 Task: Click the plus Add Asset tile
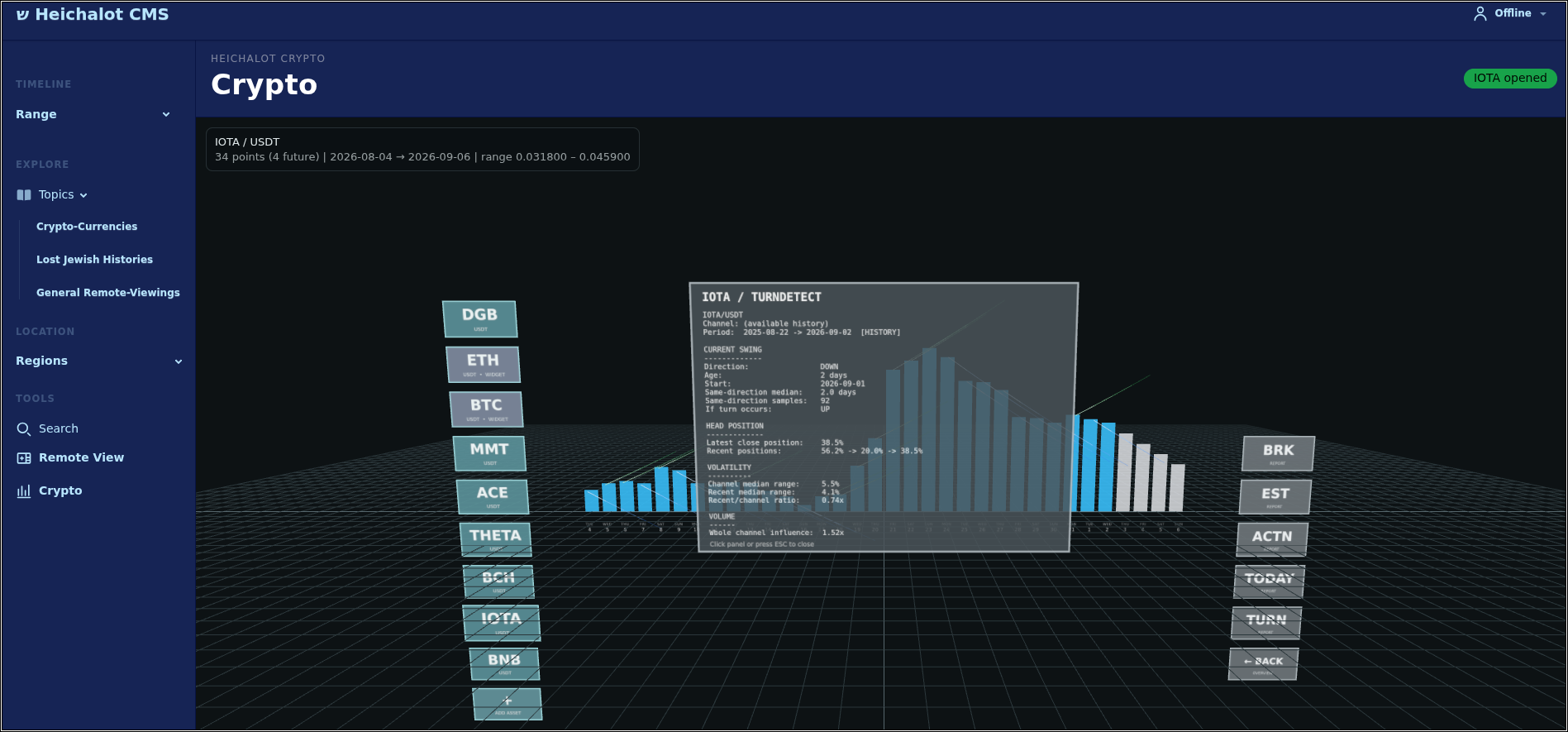pos(508,704)
